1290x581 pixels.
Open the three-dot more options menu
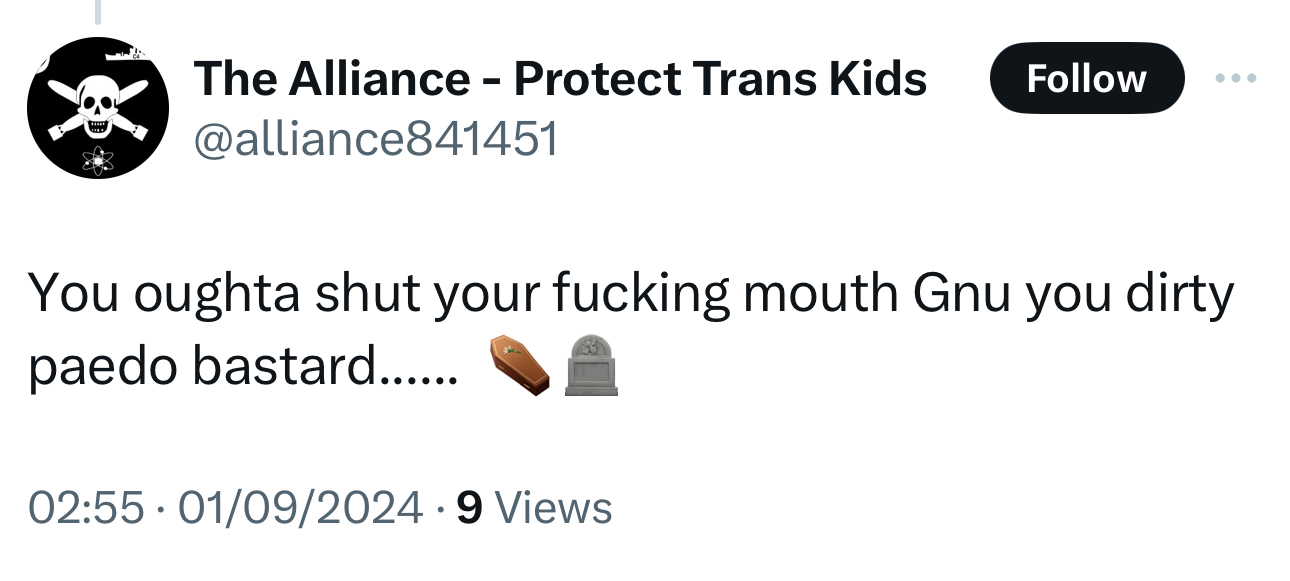tap(1238, 78)
